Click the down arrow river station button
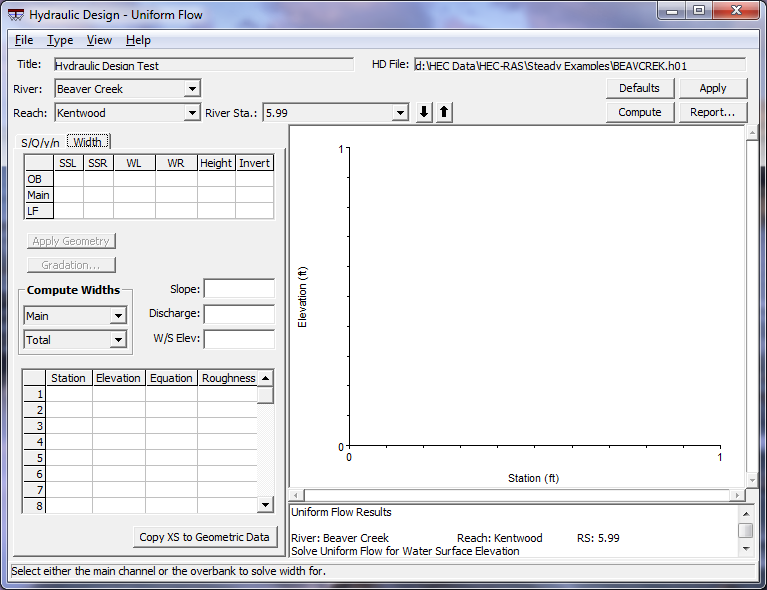 (x=424, y=113)
